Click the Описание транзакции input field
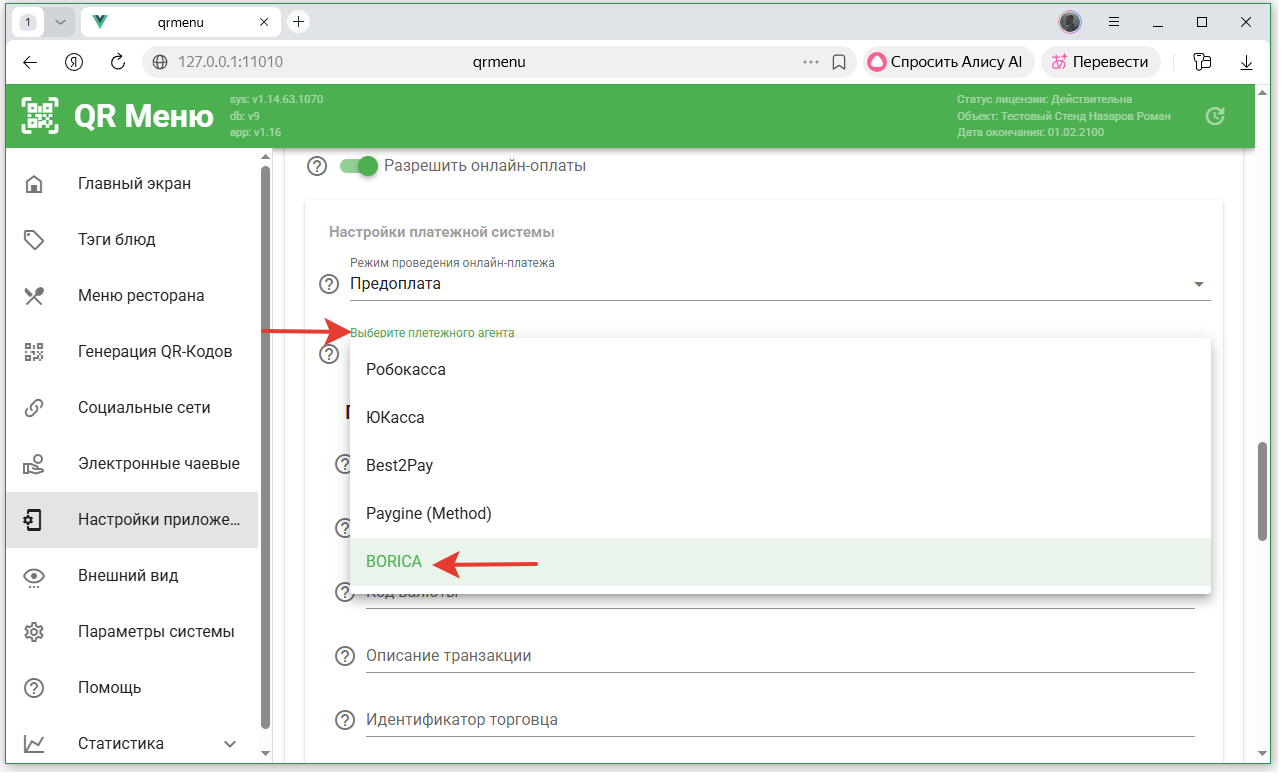1282x777 pixels. [778, 656]
